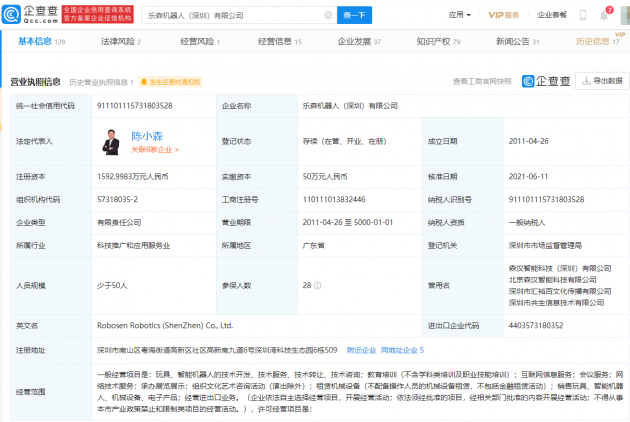
Task: Click the Qcc.com logo icon
Action: point(11,15)
